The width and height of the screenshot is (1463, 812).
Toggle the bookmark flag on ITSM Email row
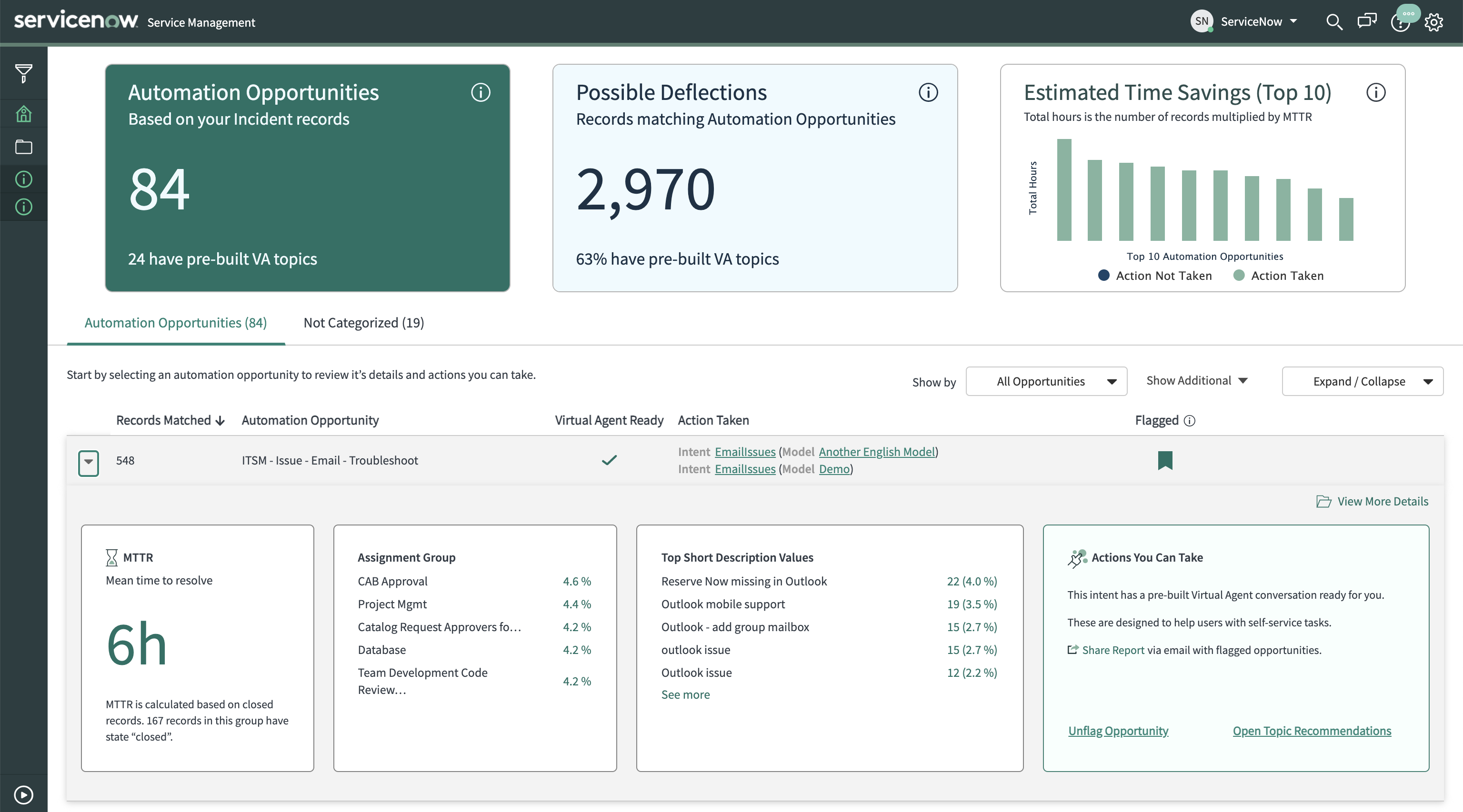pyautogui.click(x=1166, y=460)
